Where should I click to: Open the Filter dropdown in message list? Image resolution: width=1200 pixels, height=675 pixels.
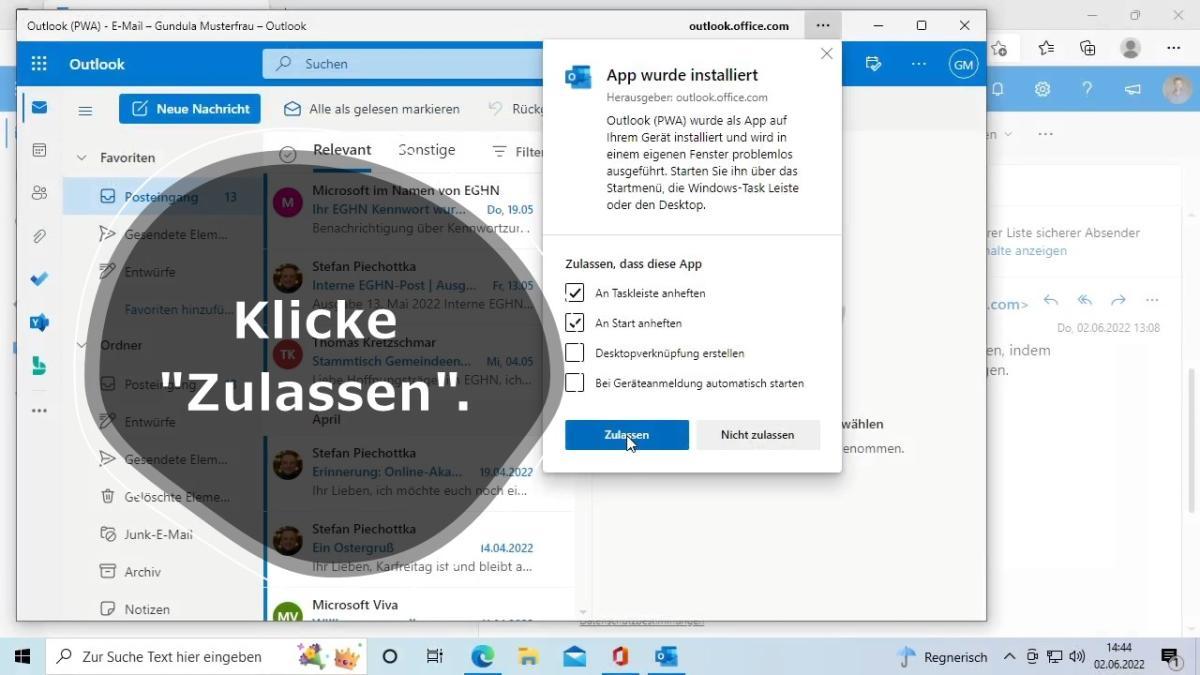pos(518,152)
